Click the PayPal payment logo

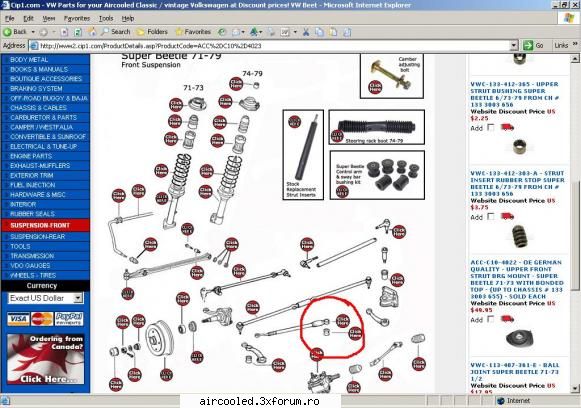click(x=69, y=318)
